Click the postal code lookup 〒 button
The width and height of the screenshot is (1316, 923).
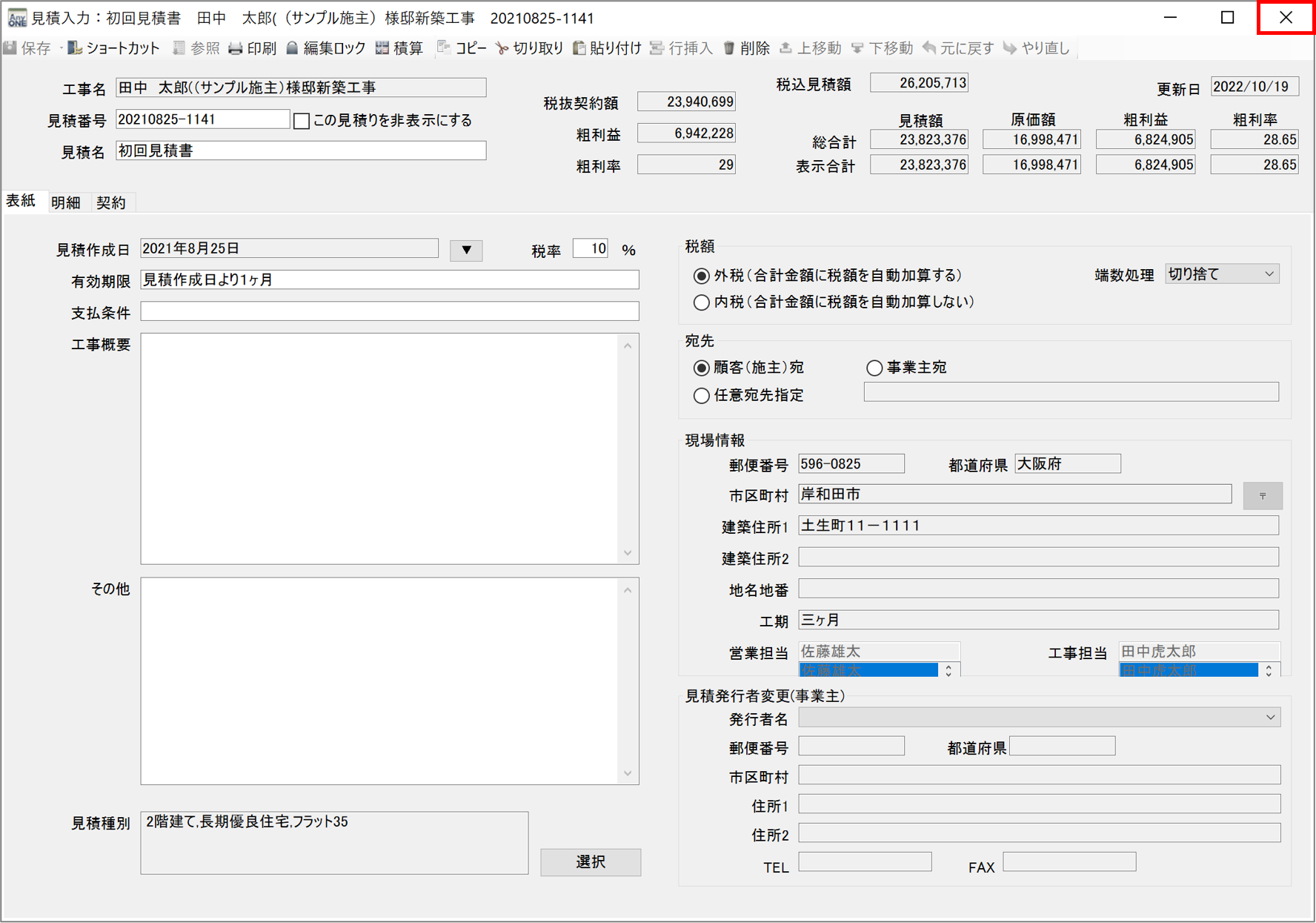pyautogui.click(x=1262, y=495)
